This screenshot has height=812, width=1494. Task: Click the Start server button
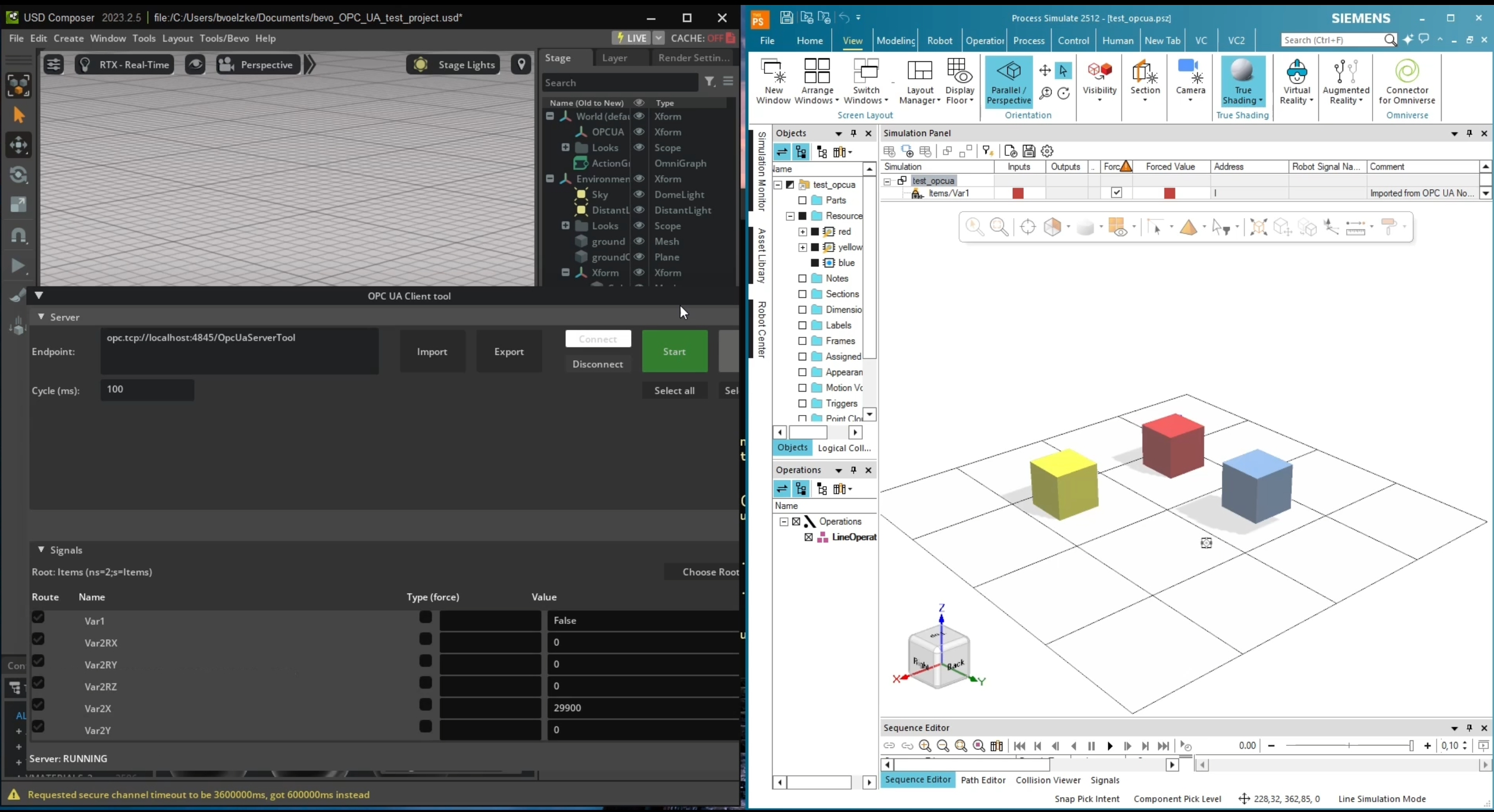[674, 351]
